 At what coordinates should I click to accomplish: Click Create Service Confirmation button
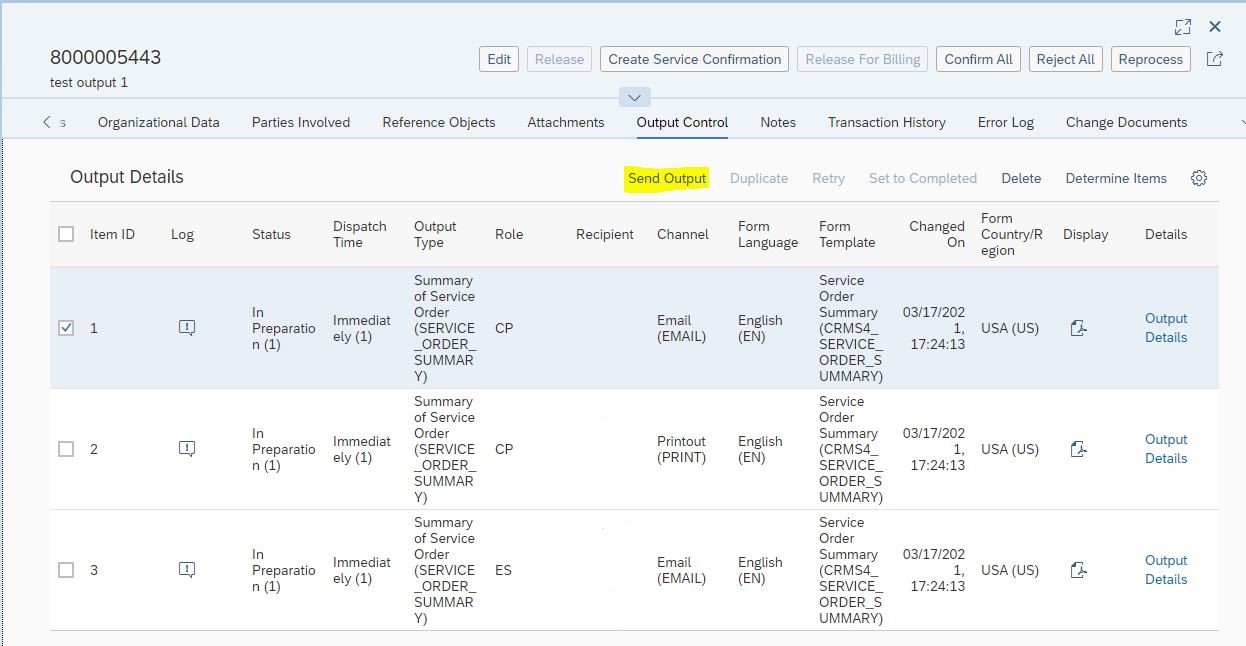[695, 59]
